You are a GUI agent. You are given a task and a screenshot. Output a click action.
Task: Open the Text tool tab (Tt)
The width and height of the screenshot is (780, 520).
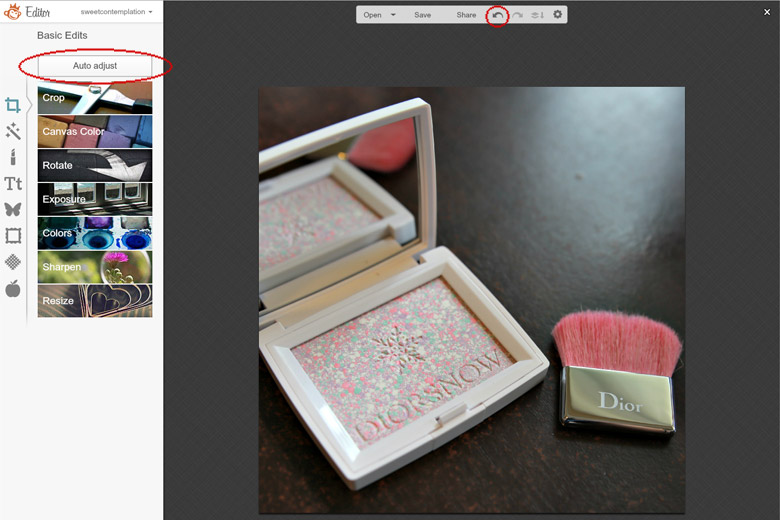click(13, 184)
